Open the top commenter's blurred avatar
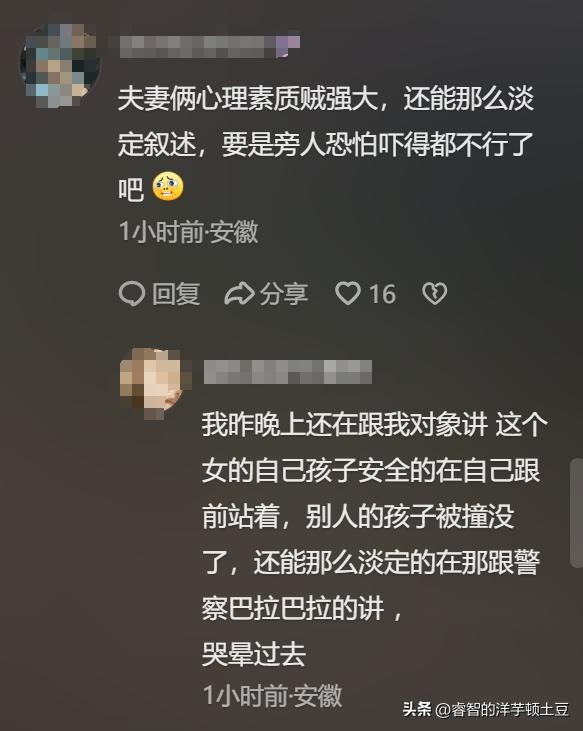The height and width of the screenshot is (731, 583). (60, 64)
